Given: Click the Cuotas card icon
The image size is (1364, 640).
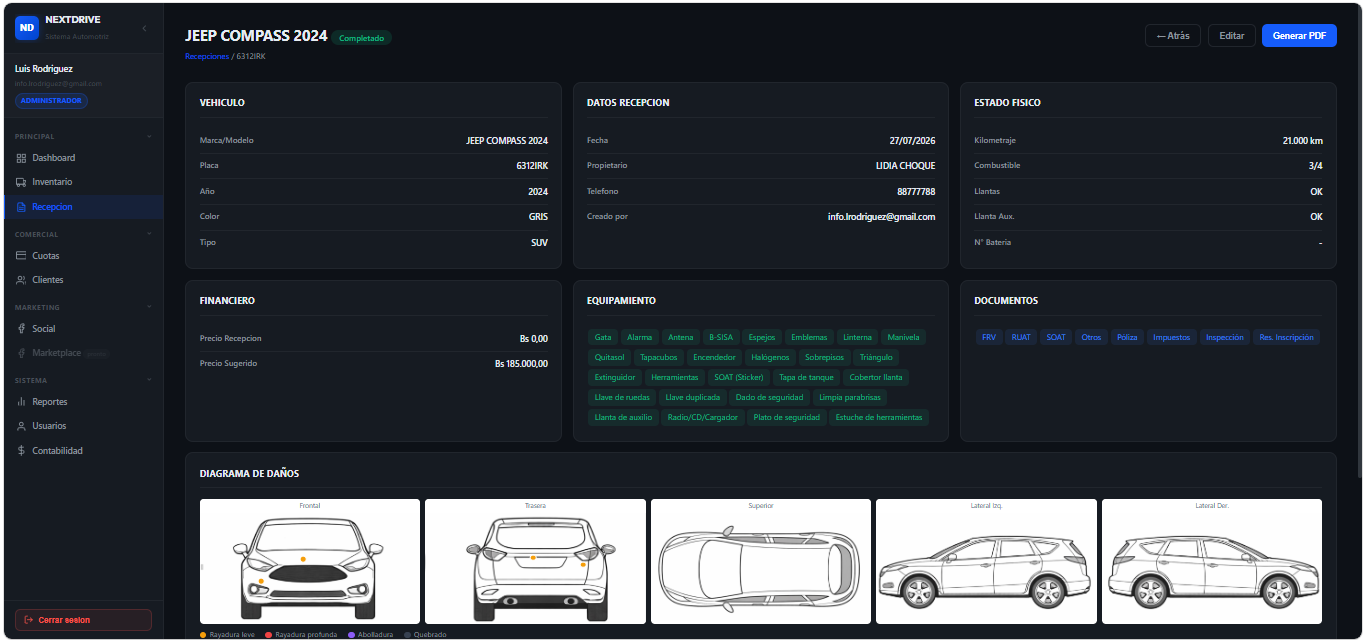Looking at the screenshot, I should 22,256.
